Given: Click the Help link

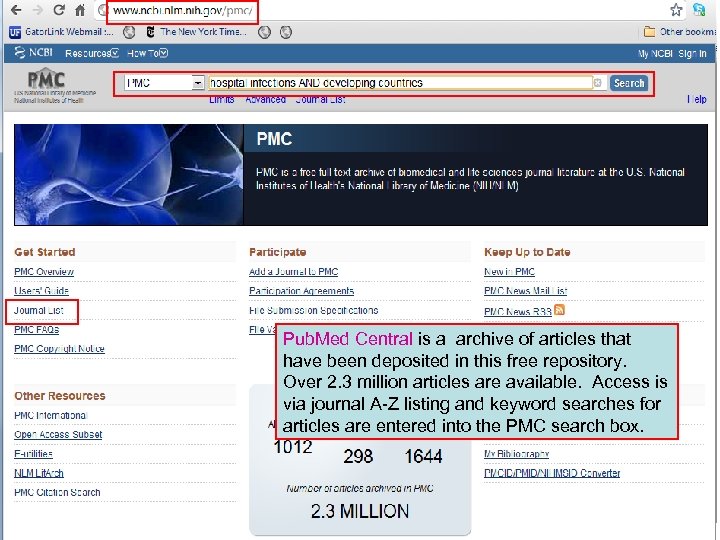Looking at the screenshot, I should 697,99.
